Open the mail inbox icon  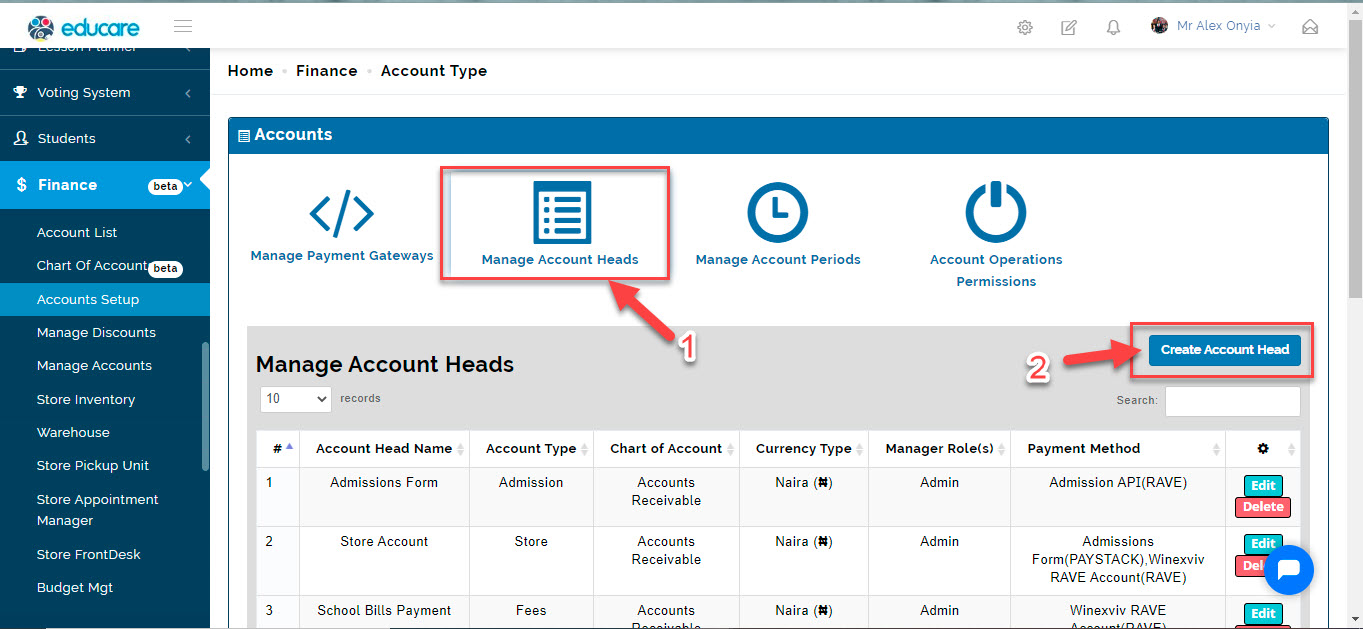coord(1310,27)
